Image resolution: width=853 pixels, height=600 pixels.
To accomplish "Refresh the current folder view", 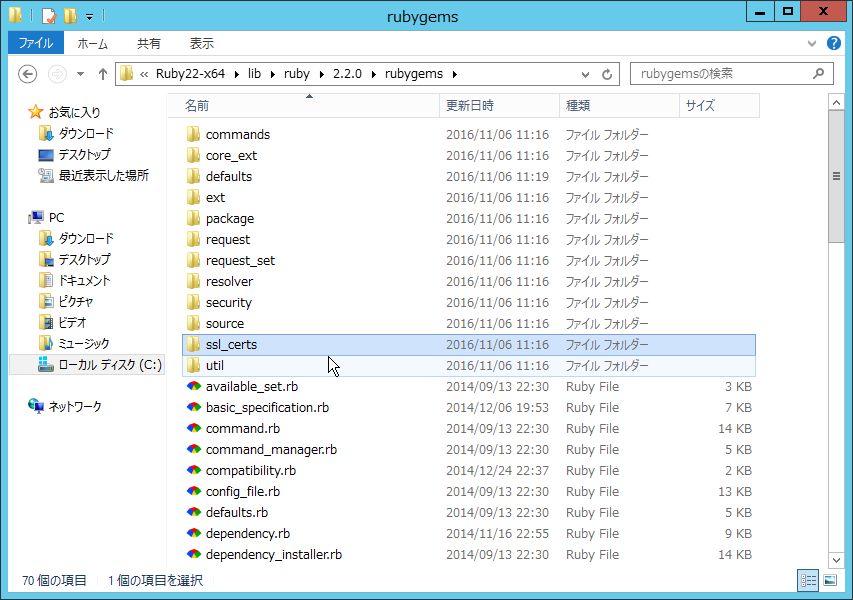I will coord(607,74).
